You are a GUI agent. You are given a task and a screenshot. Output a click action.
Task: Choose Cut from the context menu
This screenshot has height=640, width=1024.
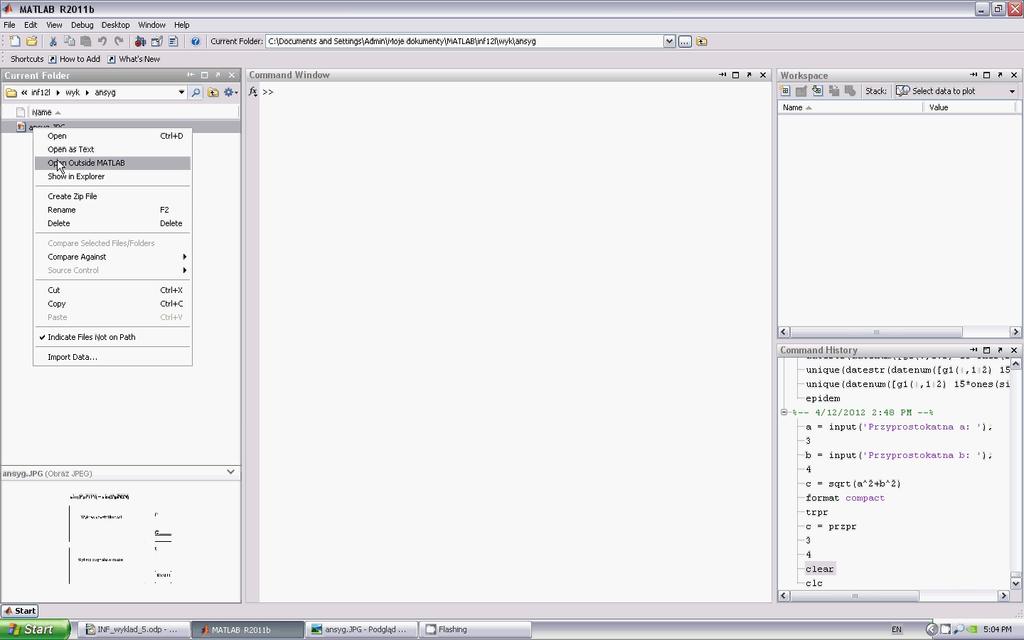(112, 290)
